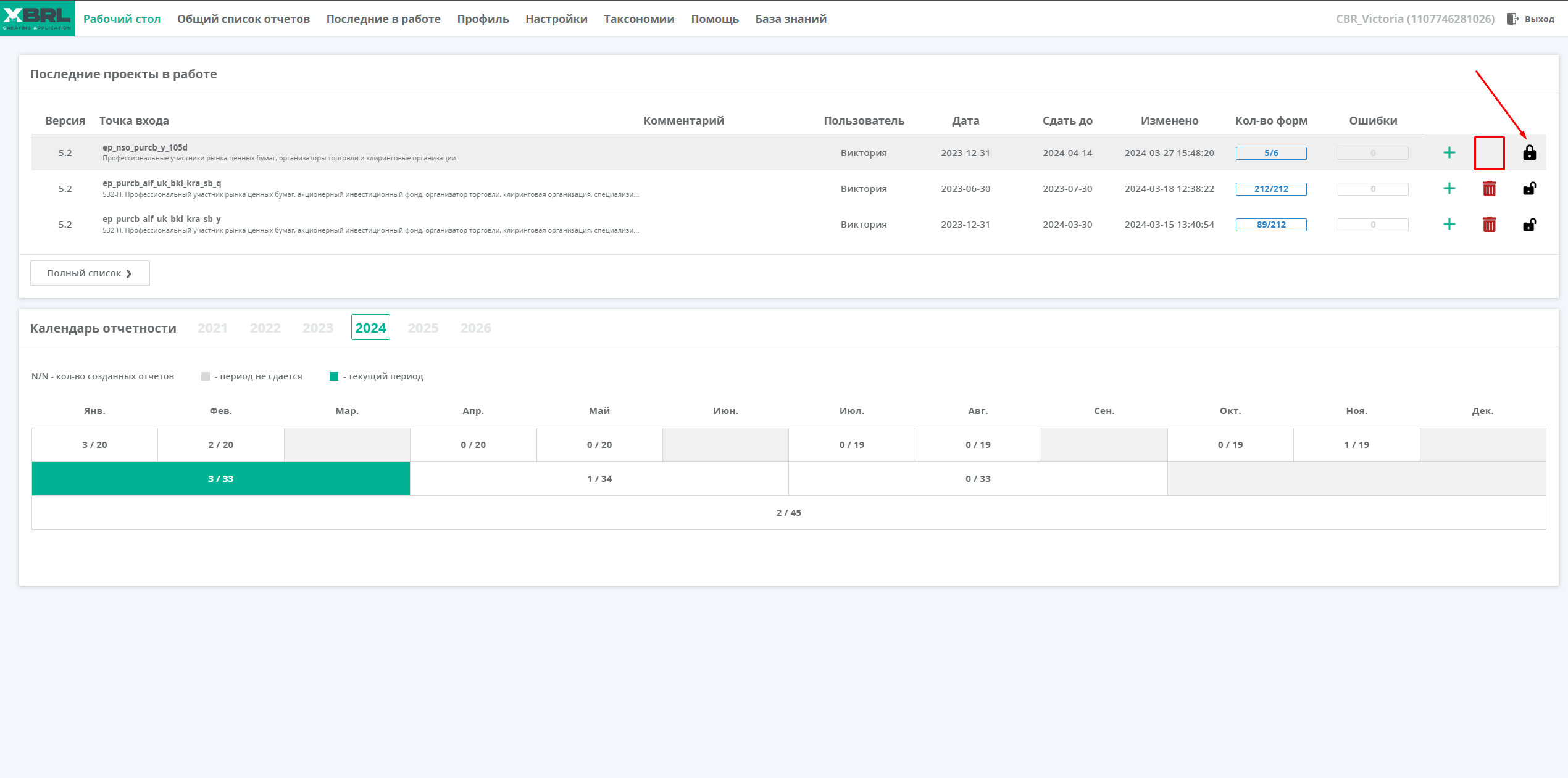
Task: Open Общий список отчетов menu
Action: click(243, 19)
